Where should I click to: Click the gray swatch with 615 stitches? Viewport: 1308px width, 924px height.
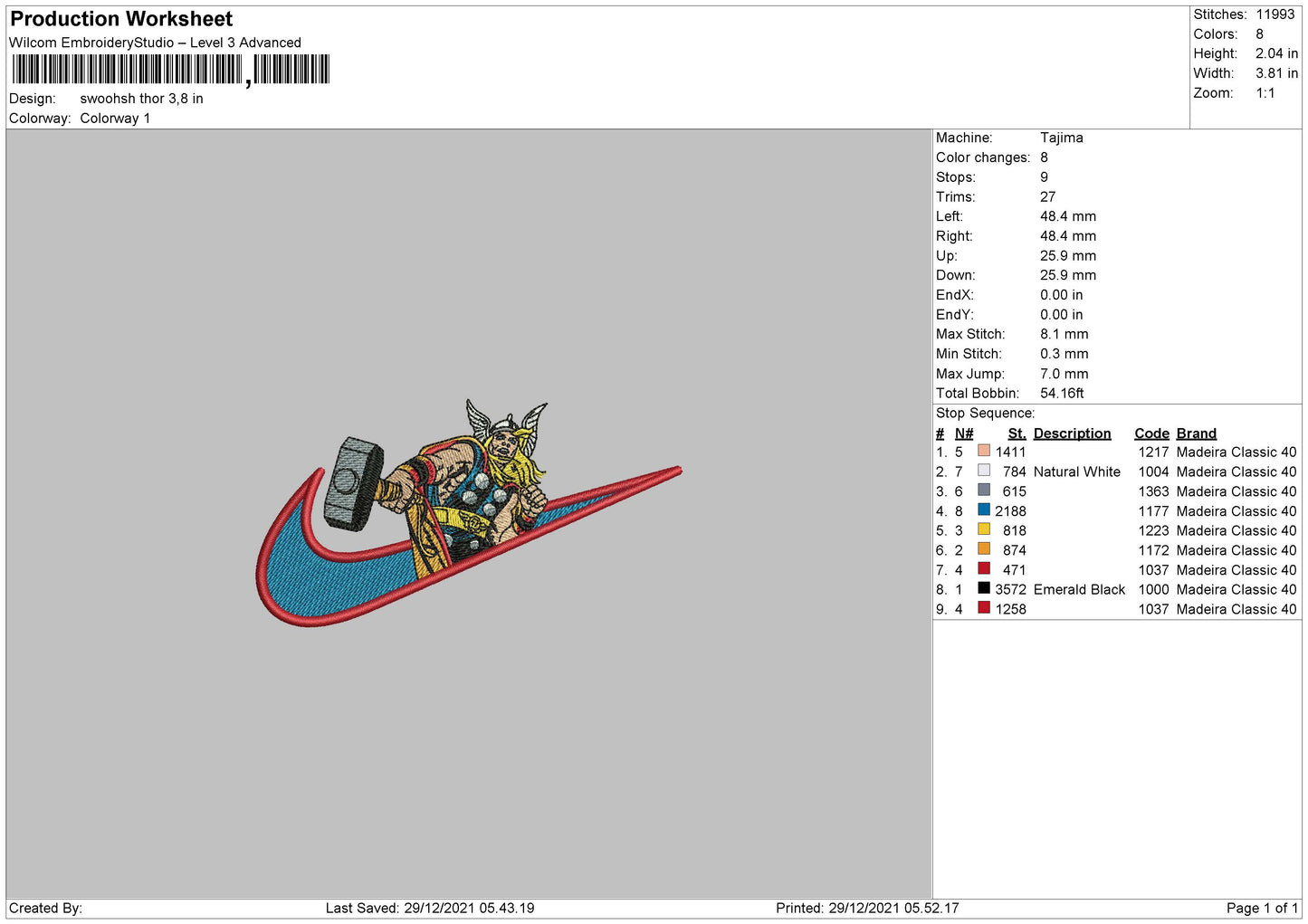coord(983,491)
